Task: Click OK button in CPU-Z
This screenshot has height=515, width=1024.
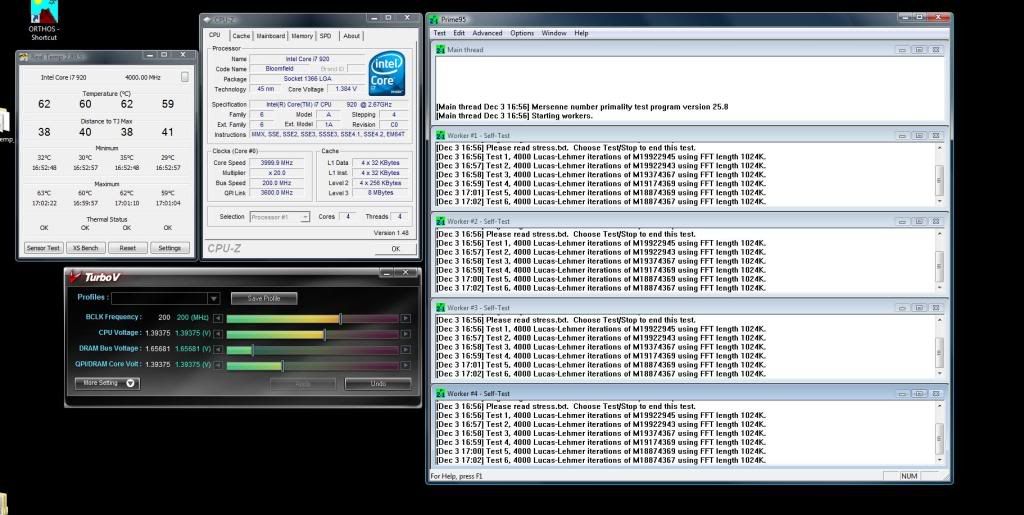Action: pyautogui.click(x=395, y=249)
